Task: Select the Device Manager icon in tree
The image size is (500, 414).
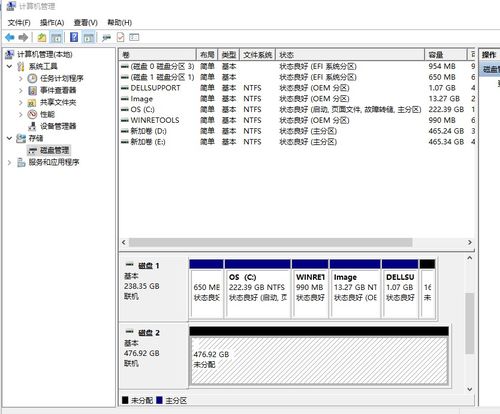Action: (x=32, y=126)
